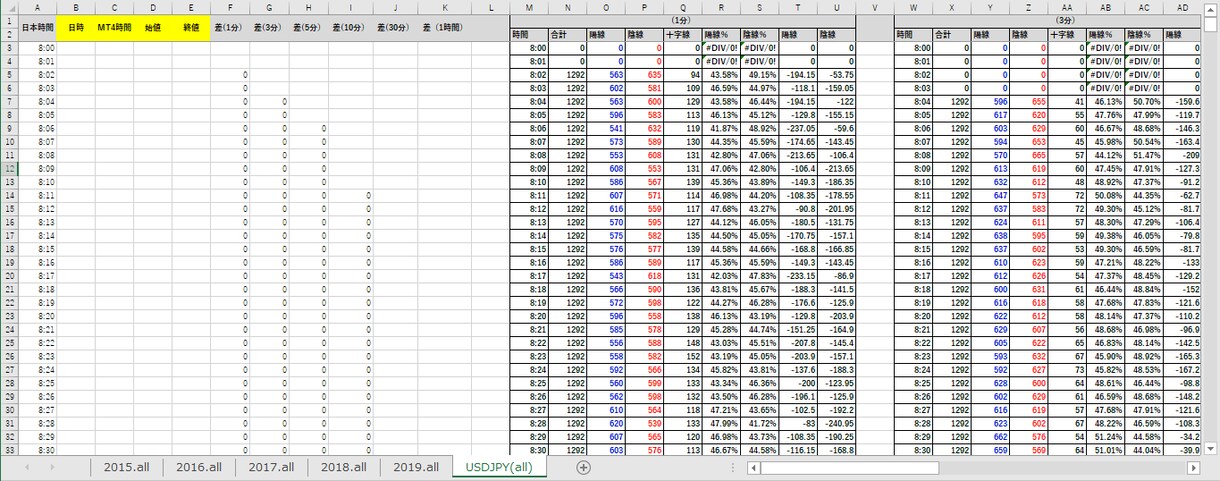Add a new sheet with plus icon
Screen dimensions: 1220x481
click(584, 467)
